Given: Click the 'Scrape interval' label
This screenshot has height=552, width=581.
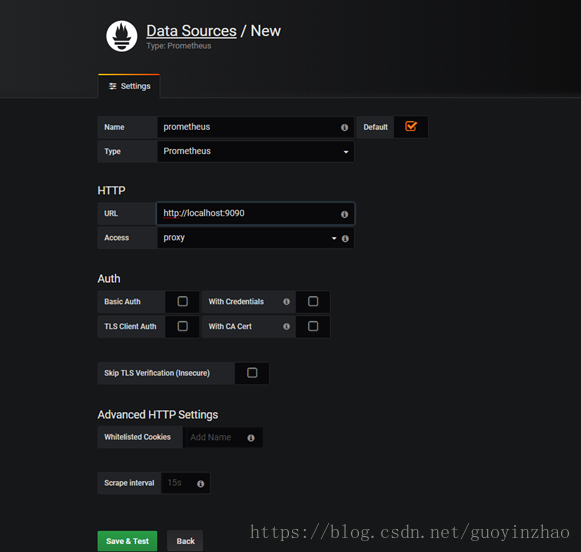Looking at the screenshot, I should pyautogui.click(x=129, y=483).
